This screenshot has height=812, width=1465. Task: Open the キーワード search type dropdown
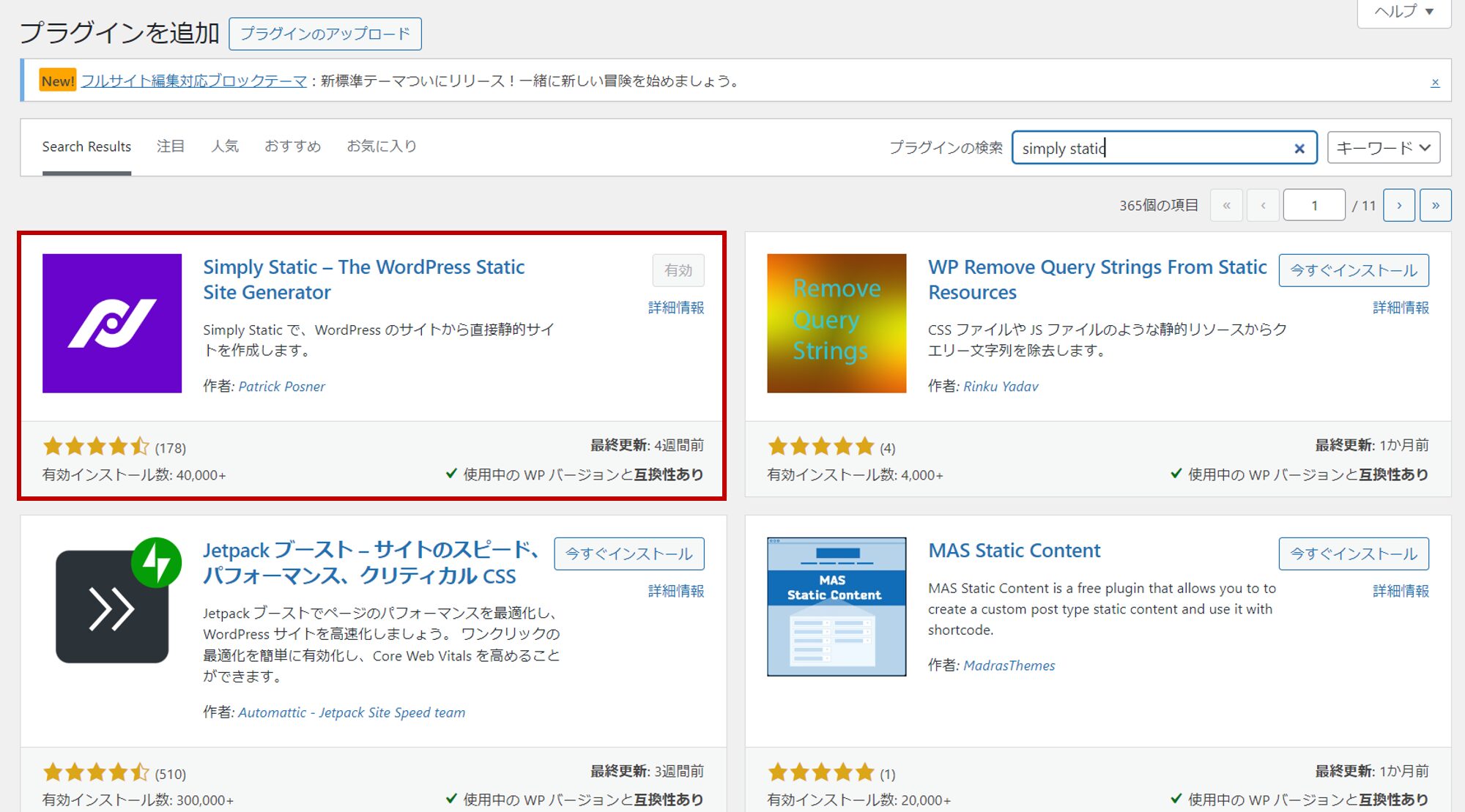(x=1384, y=148)
